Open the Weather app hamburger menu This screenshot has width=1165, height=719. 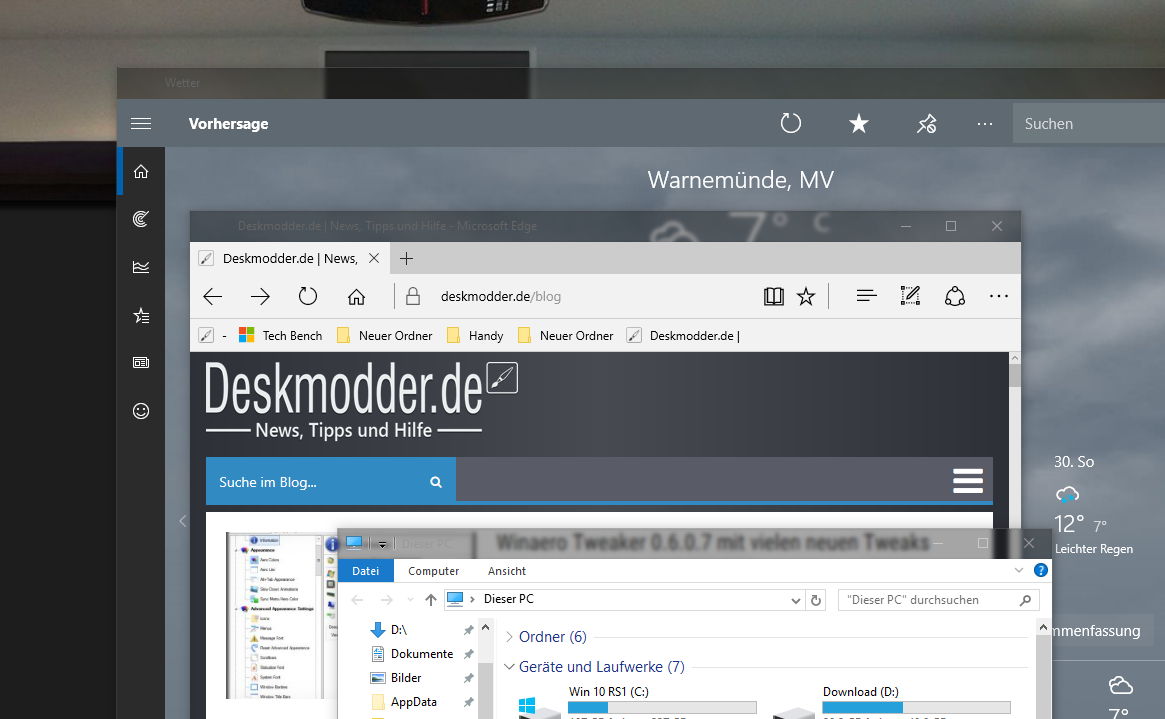pos(141,123)
